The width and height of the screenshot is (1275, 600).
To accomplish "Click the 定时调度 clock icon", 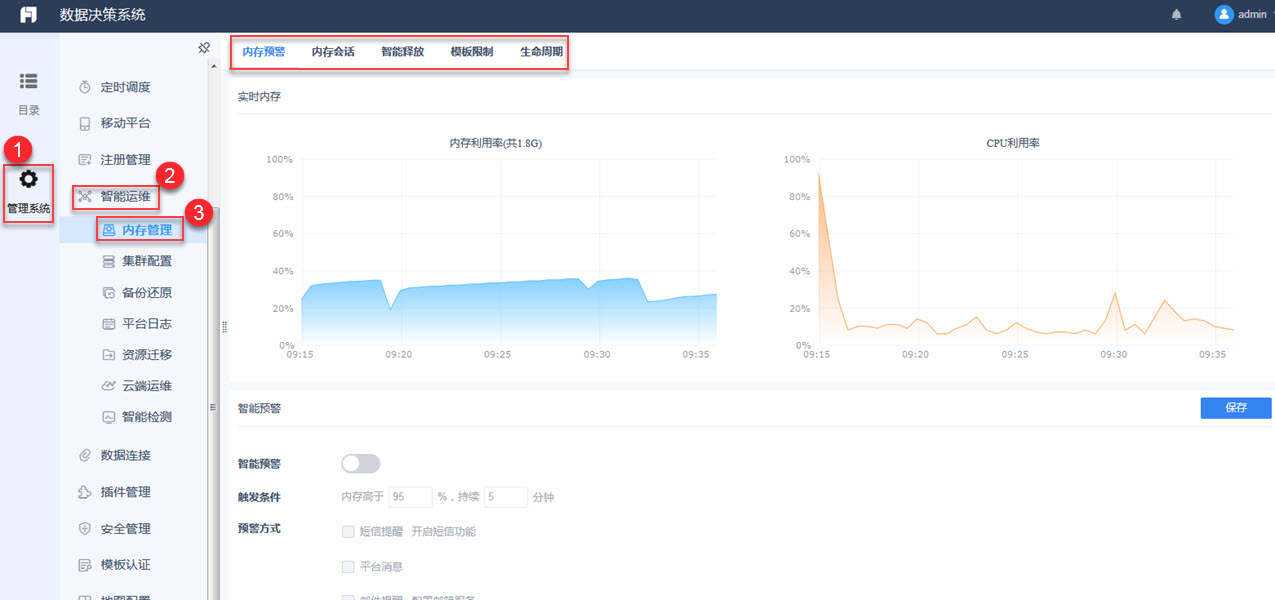I will pos(85,87).
